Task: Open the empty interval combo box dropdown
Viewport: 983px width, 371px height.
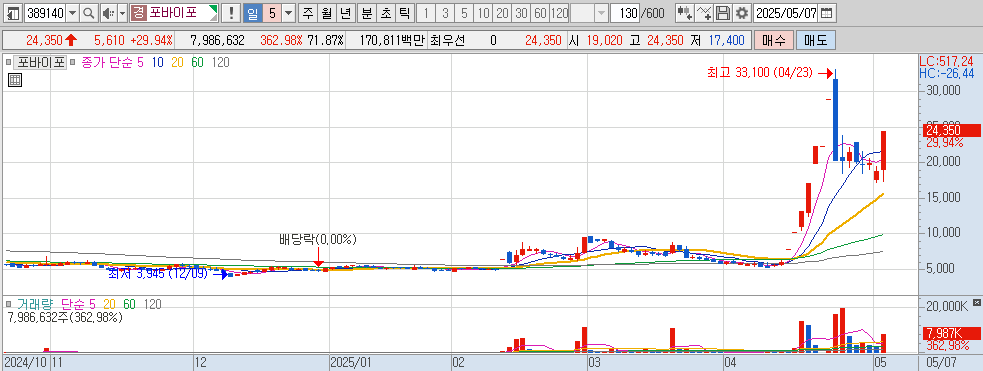Action: coord(601,13)
